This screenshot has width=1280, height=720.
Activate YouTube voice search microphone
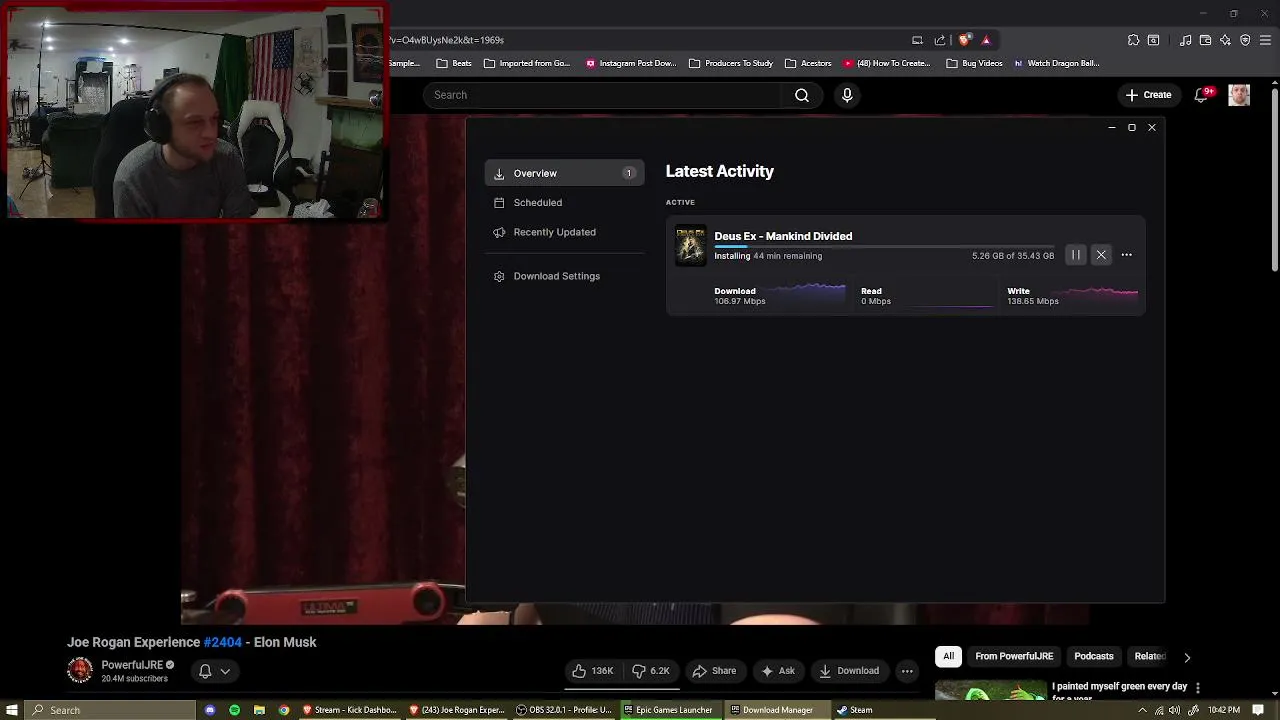[x=847, y=95]
